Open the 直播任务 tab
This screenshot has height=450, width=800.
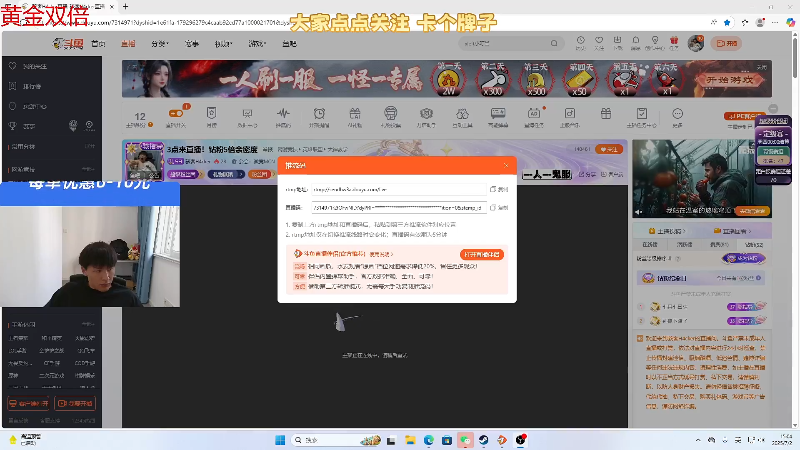pyautogui.click(x=734, y=231)
